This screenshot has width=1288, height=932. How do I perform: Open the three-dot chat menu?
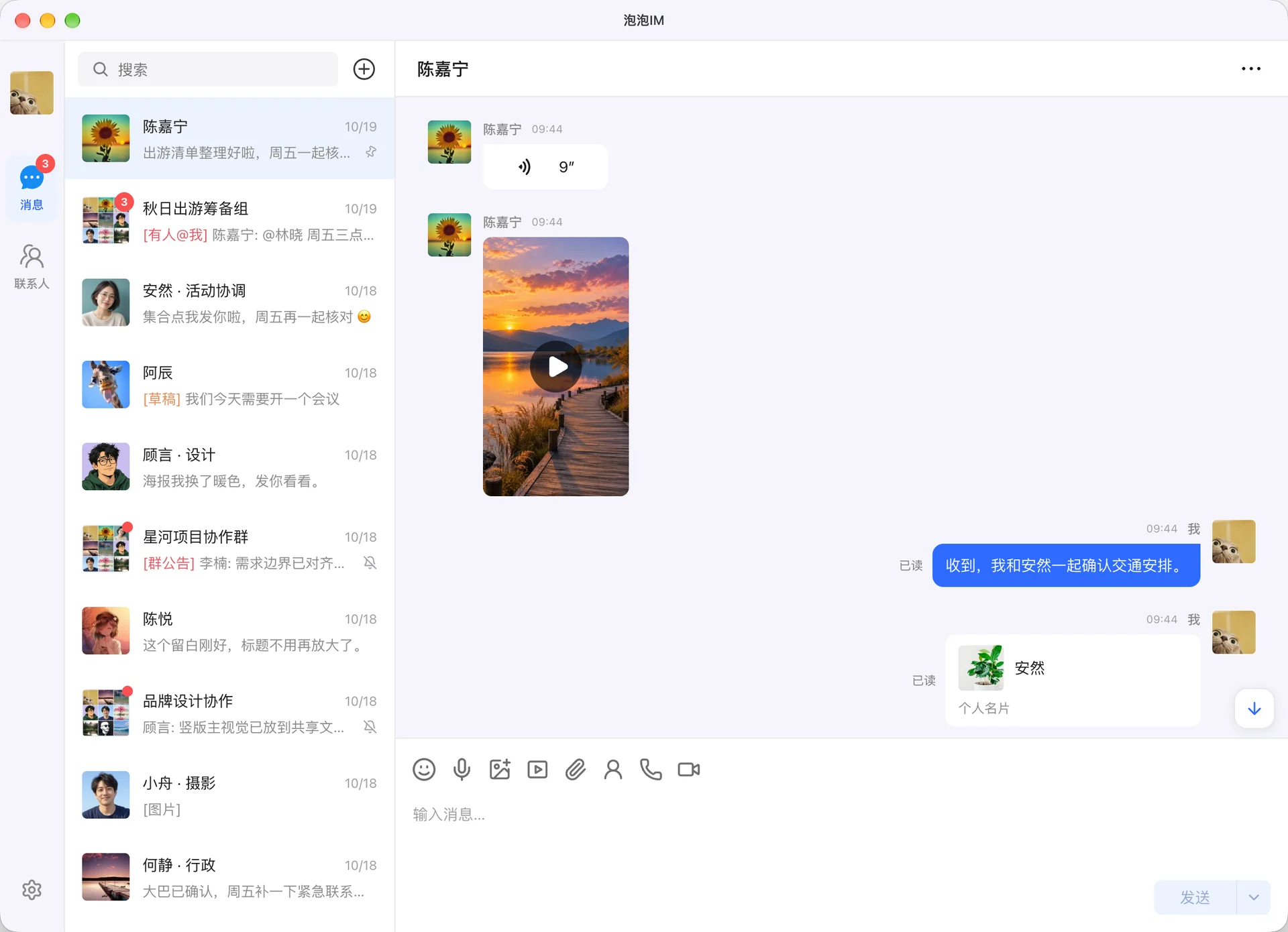click(x=1250, y=68)
